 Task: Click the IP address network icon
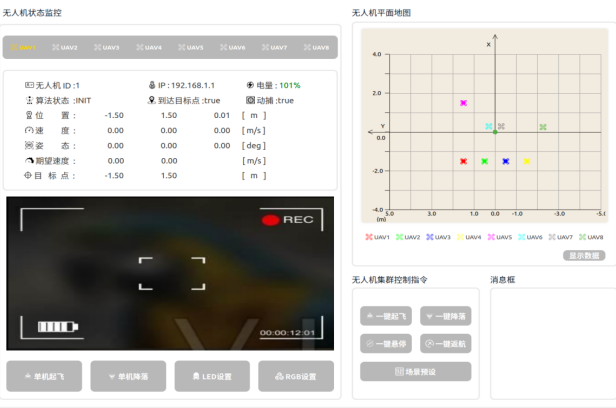pos(152,85)
